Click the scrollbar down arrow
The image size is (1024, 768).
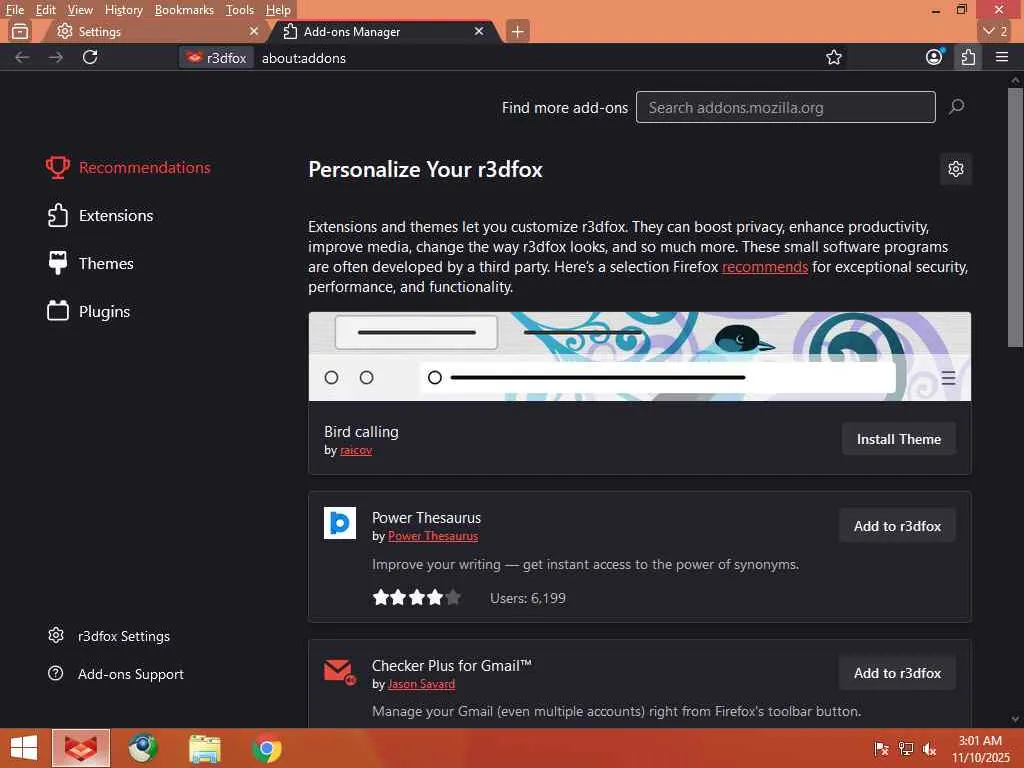pos(1016,719)
